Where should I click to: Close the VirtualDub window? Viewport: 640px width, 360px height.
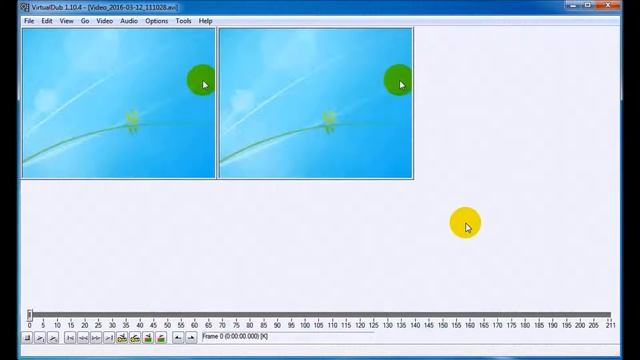[x=608, y=5]
